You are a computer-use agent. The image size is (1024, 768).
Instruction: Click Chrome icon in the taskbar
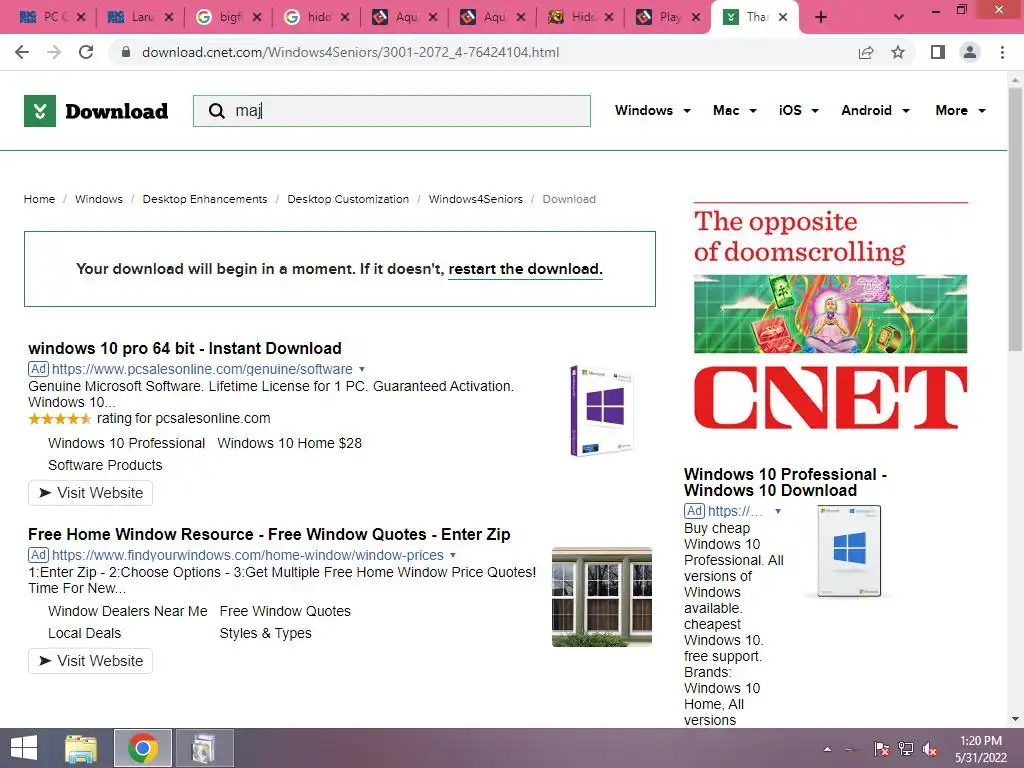pos(143,748)
